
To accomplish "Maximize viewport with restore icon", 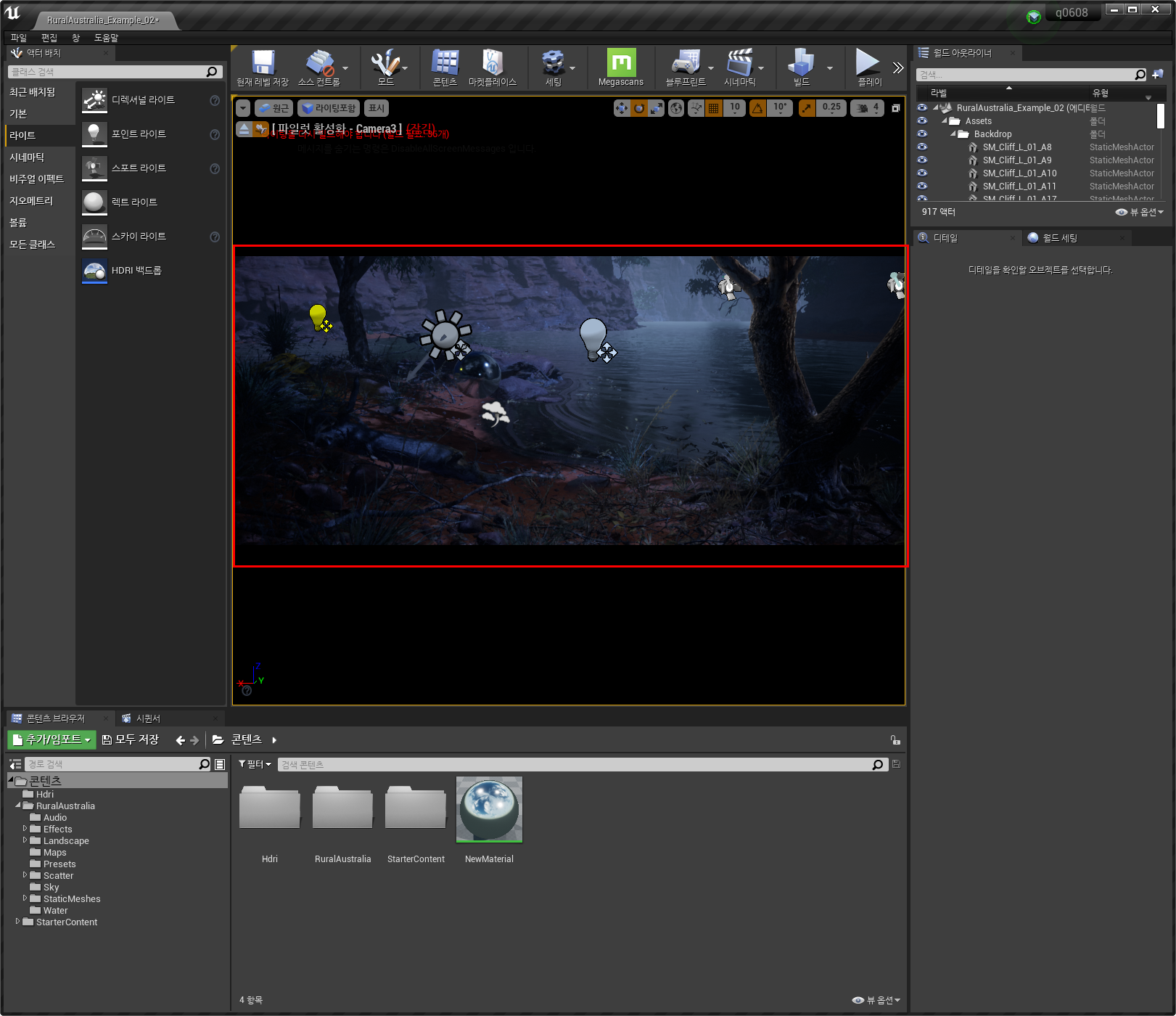I will click(x=896, y=108).
